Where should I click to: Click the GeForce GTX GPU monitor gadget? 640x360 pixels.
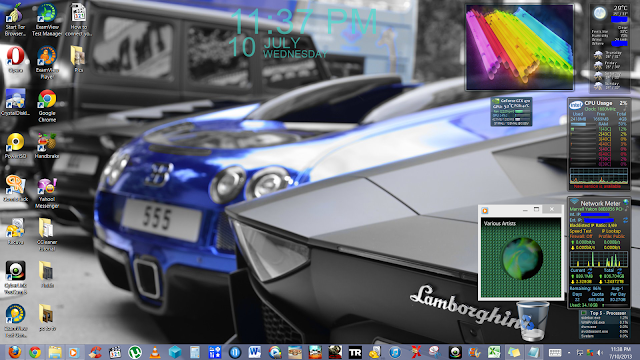[x=511, y=111]
